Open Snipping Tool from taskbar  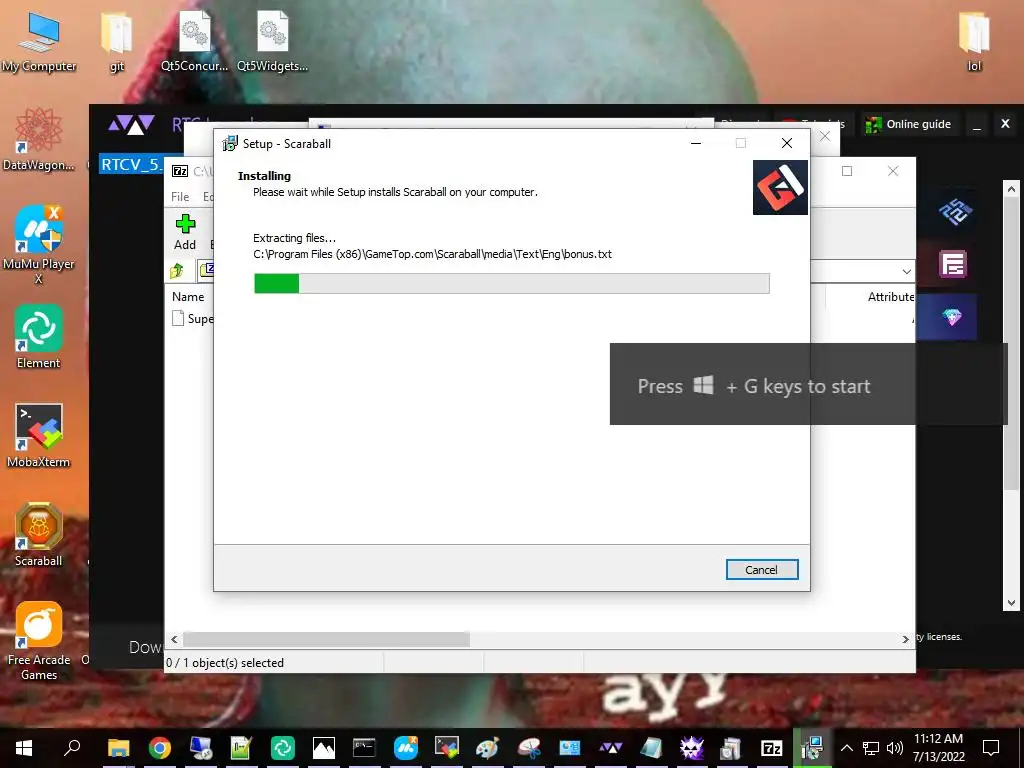pos(528,748)
